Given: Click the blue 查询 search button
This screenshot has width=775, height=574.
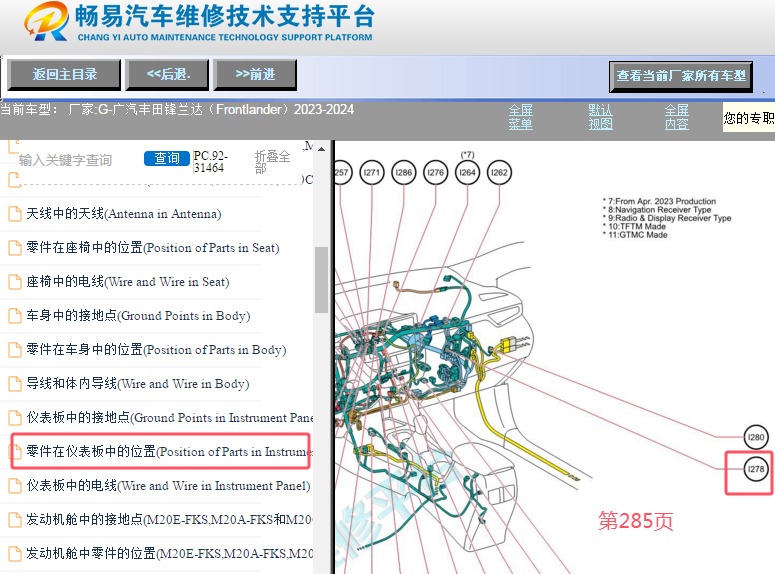Looking at the screenshot, I should (167, 158).
